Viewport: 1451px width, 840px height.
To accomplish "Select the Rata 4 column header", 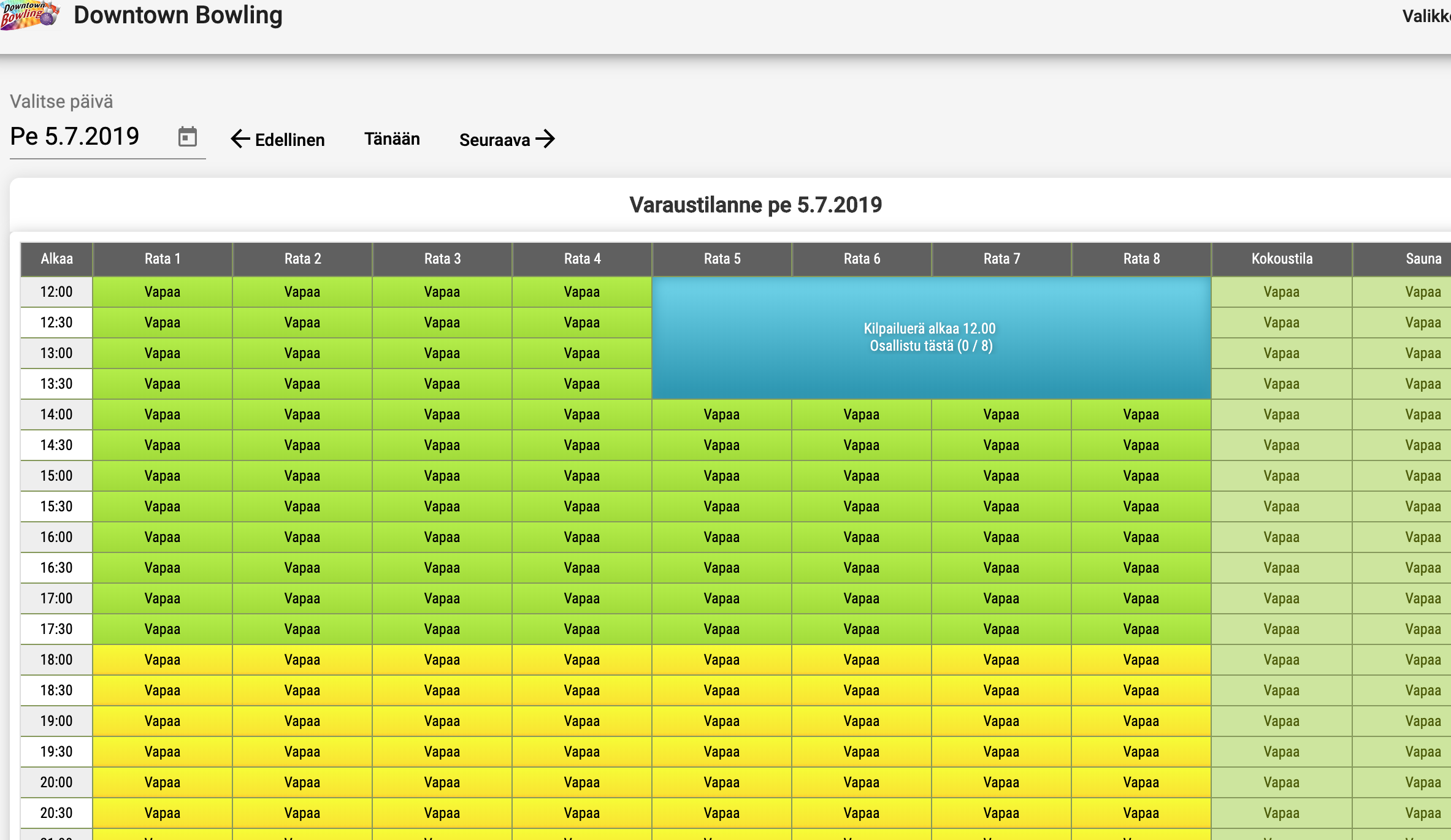I will click(582, 259).
